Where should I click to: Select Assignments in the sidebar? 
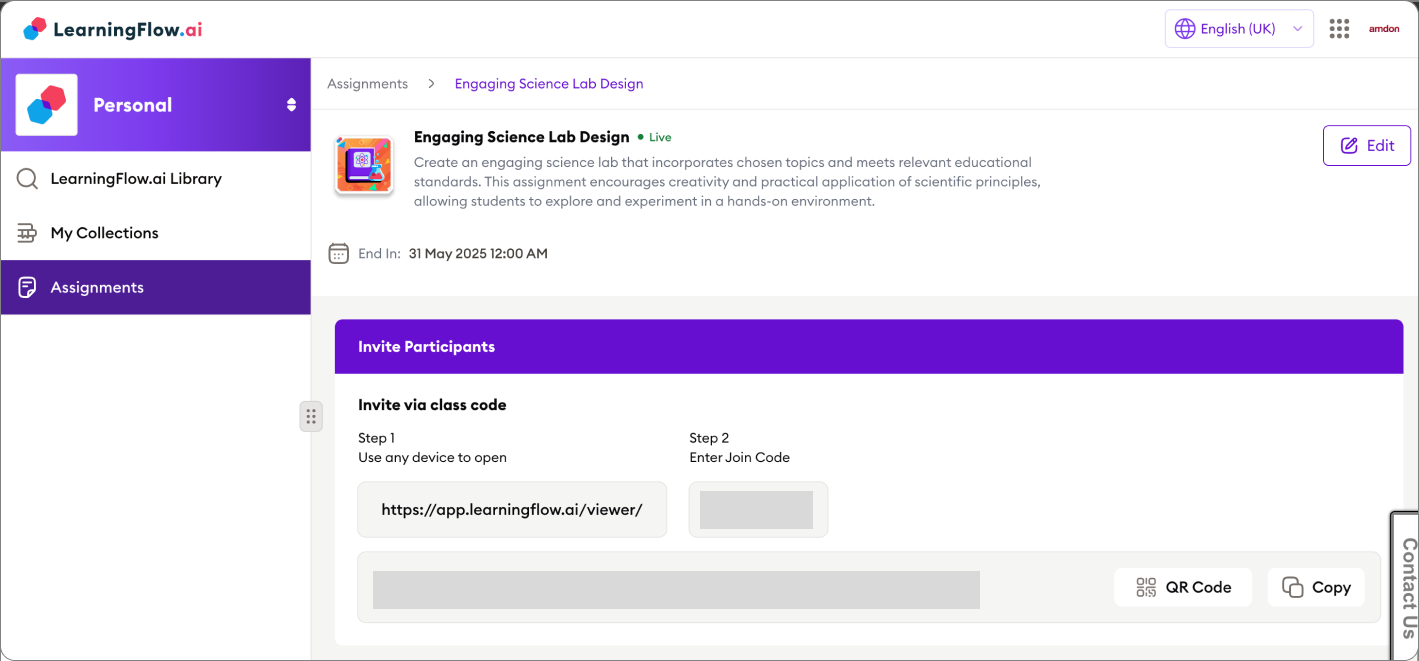point(96,287)
